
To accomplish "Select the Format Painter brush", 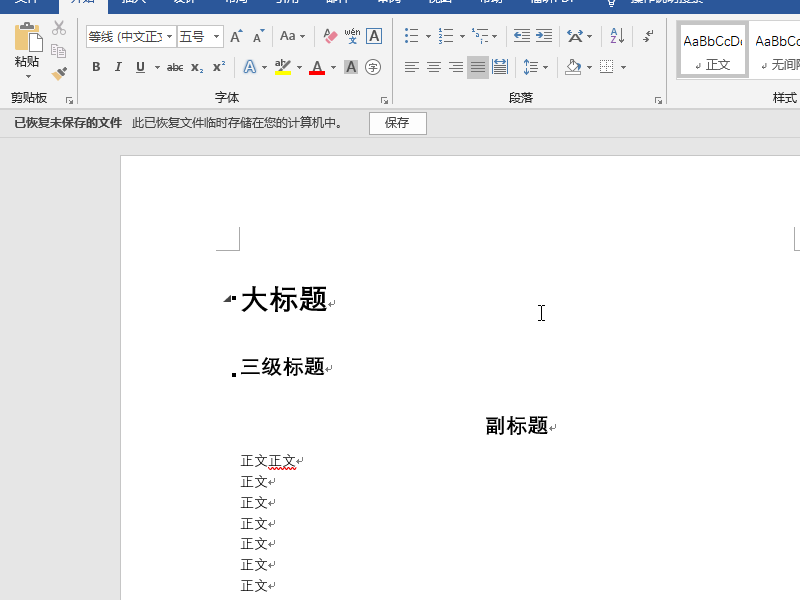I will [x=59, y=73].
